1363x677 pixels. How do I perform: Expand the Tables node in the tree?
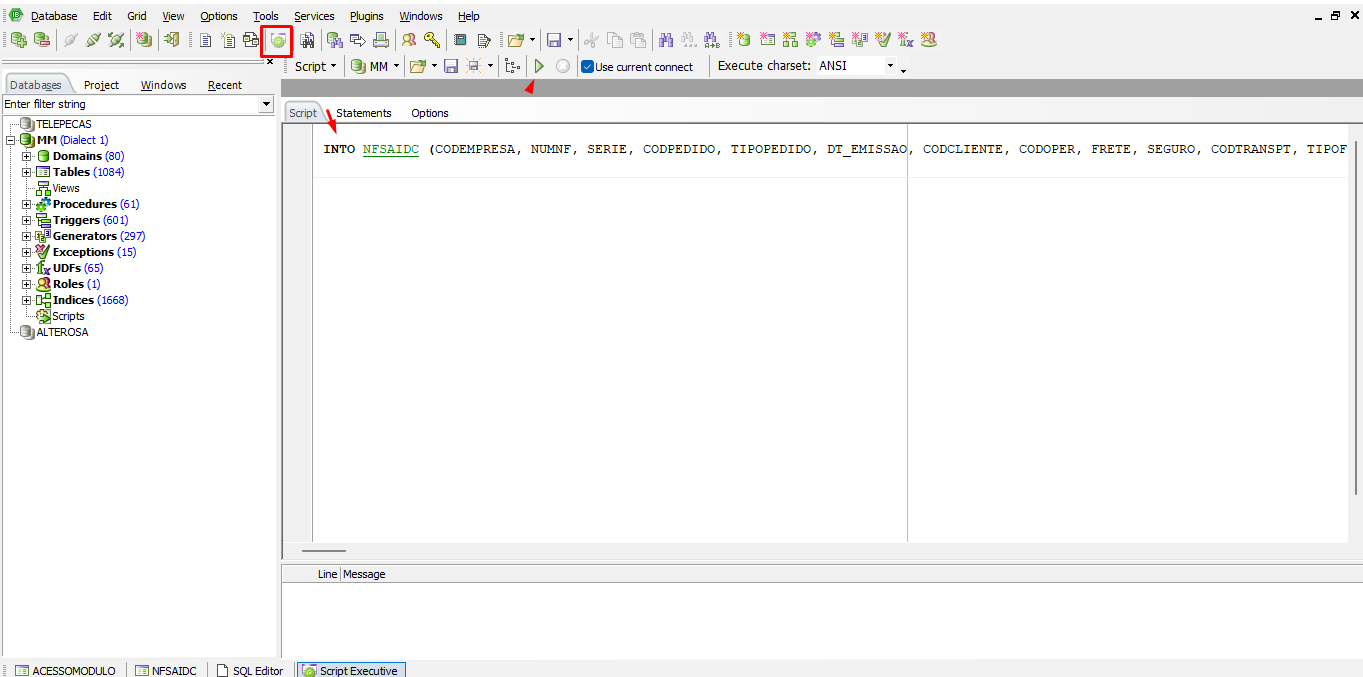click(x=27, y=172)
